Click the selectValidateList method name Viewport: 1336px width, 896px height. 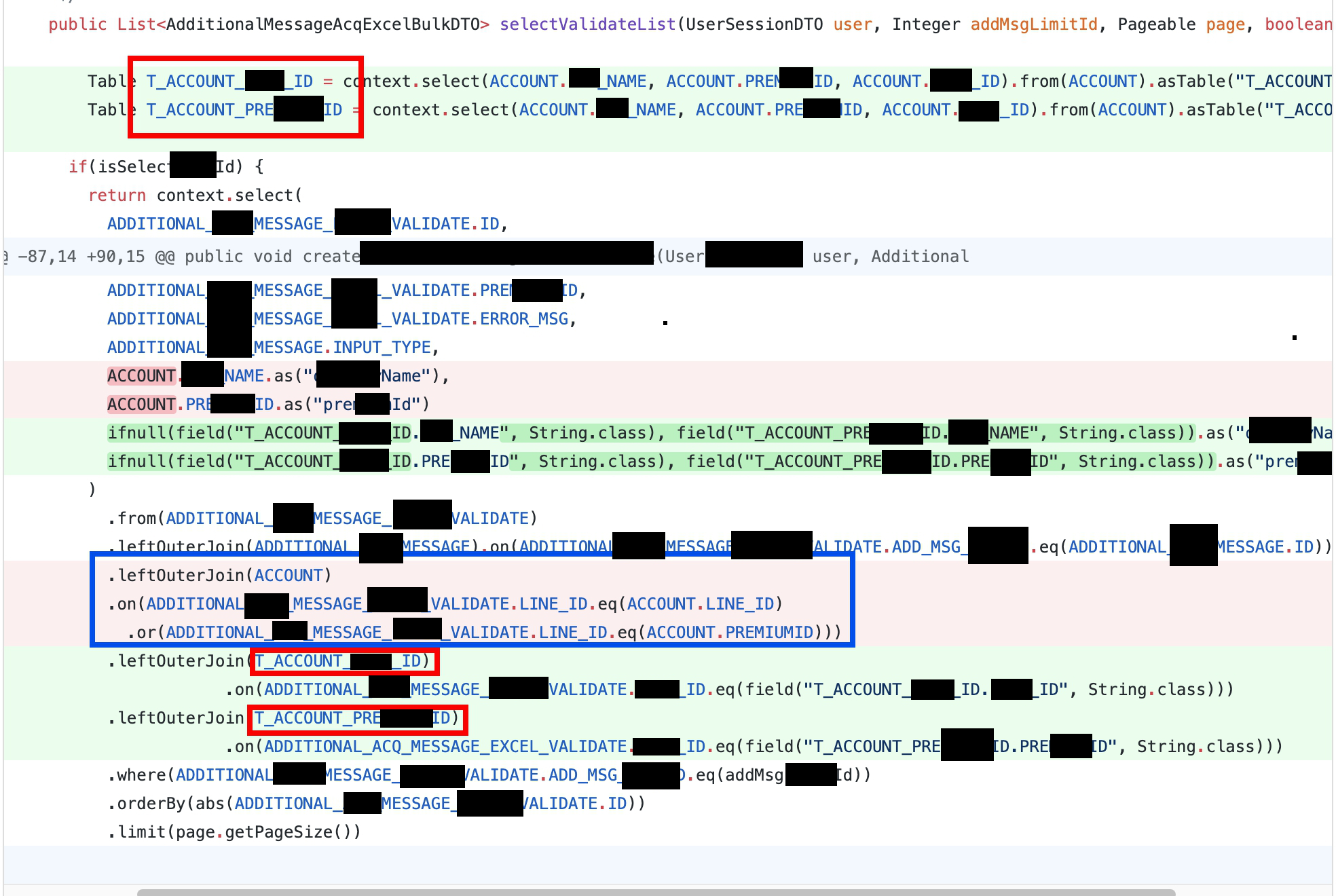point(587,24)
